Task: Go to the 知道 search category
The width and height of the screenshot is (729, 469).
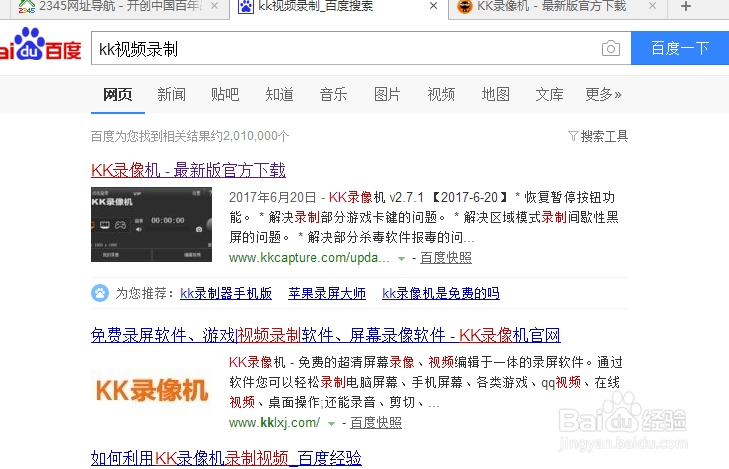Action: pyautogui.click(x=279, y=94)
